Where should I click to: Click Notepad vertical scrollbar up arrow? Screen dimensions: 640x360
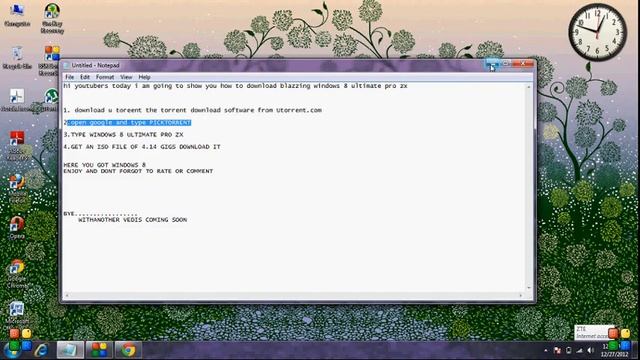(529, 87)
